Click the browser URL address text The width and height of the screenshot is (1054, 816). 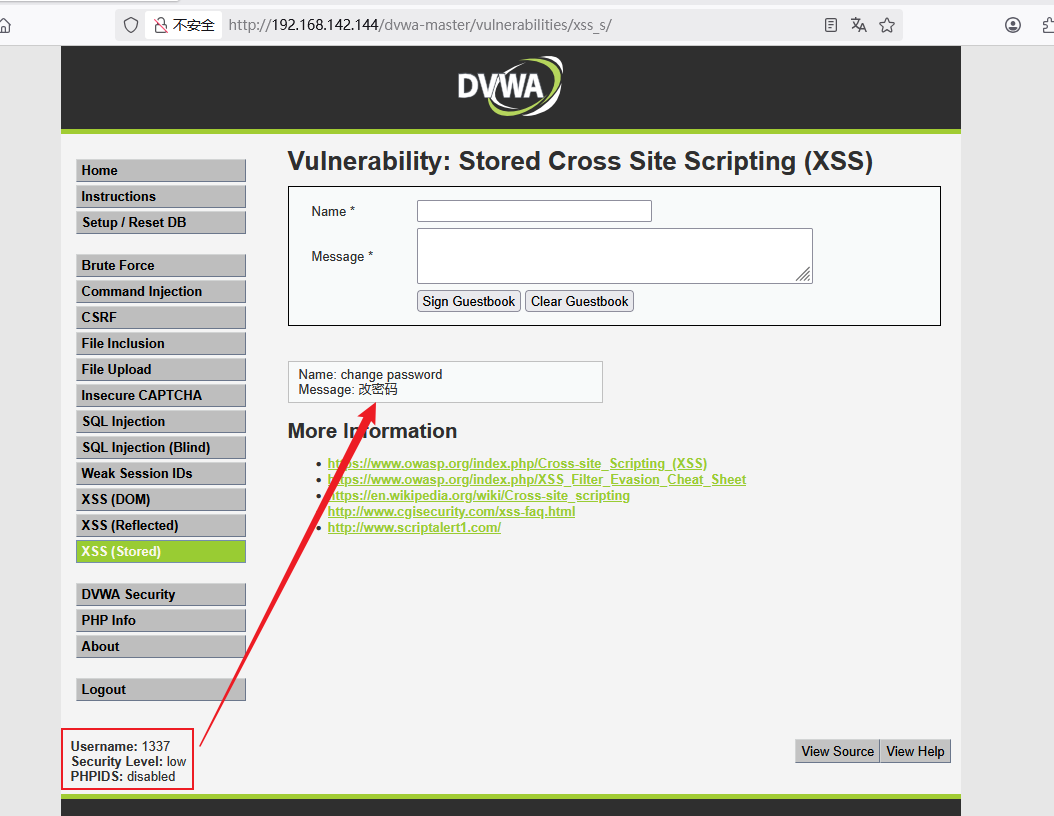tap(420, 26)
